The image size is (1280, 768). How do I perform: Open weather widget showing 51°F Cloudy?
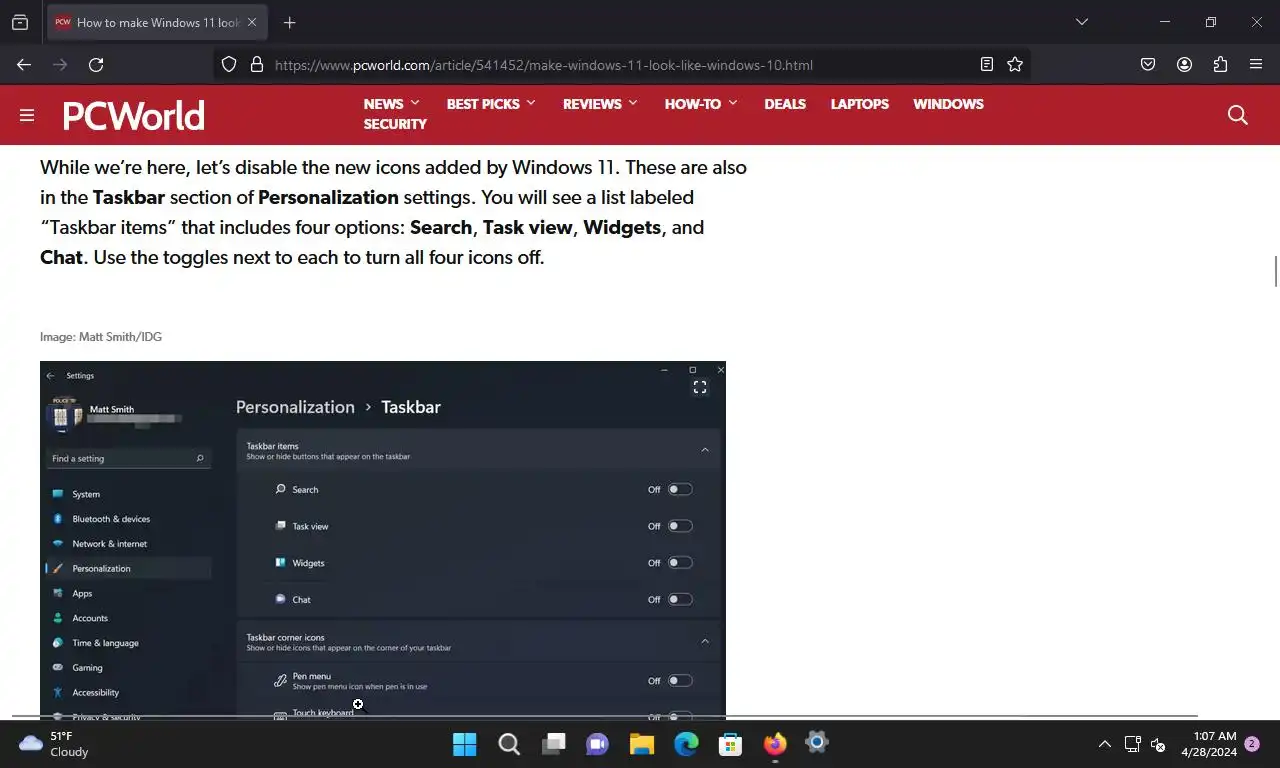coord(54,744)
